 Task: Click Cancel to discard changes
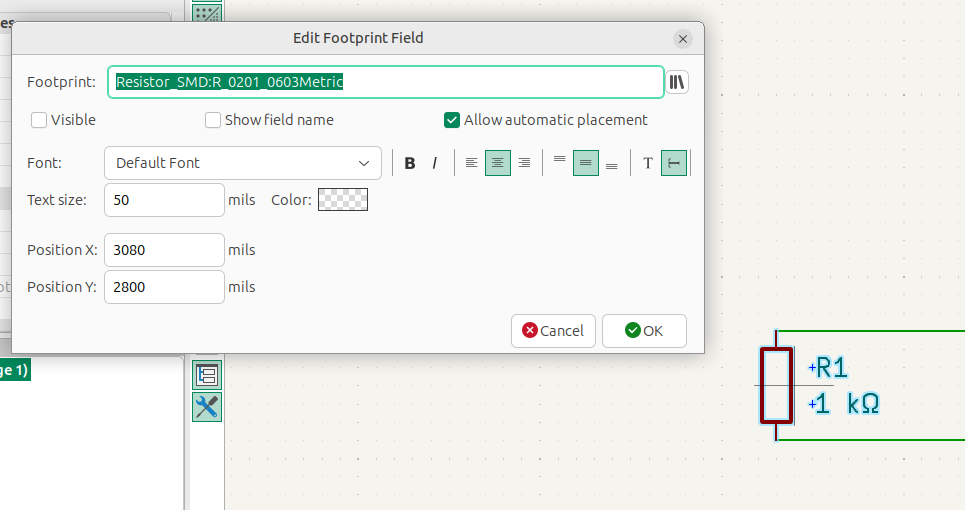[x=553, y=331]
